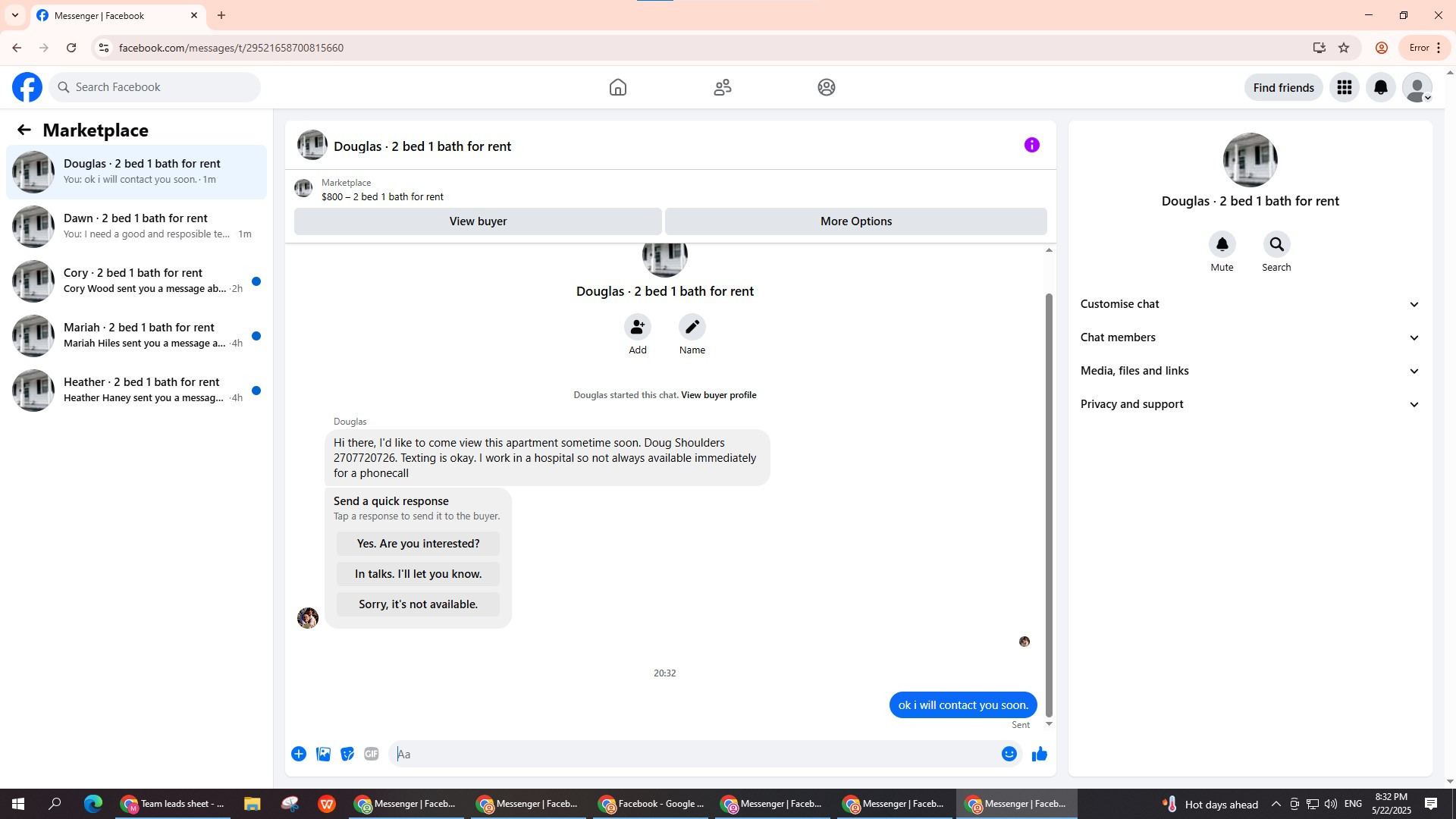Image resolution: width=1456 pixels, height=819 pixels.
Task: Mute the Douglas conversation
Action: pyautogui.click(x=1222, y=244)
